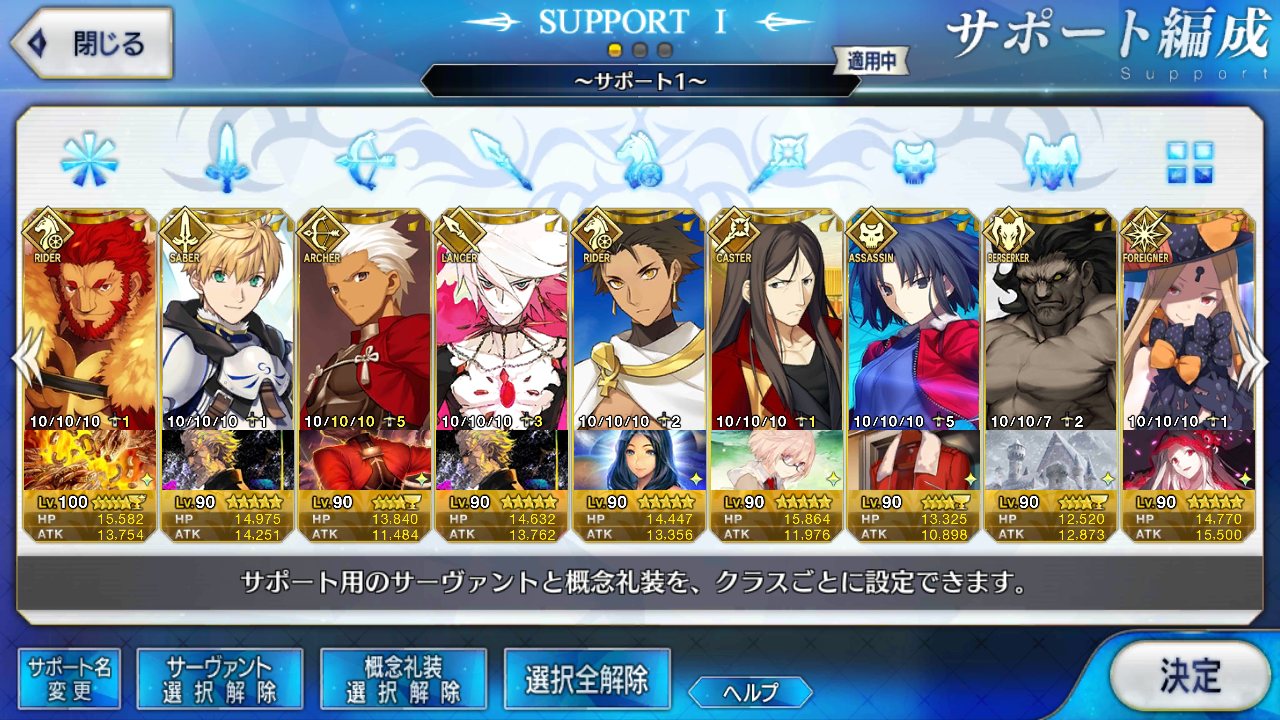Viewport: 1280px width, 720px height.
Task: Select the Rider class horse icon
Action: (639, 159)
